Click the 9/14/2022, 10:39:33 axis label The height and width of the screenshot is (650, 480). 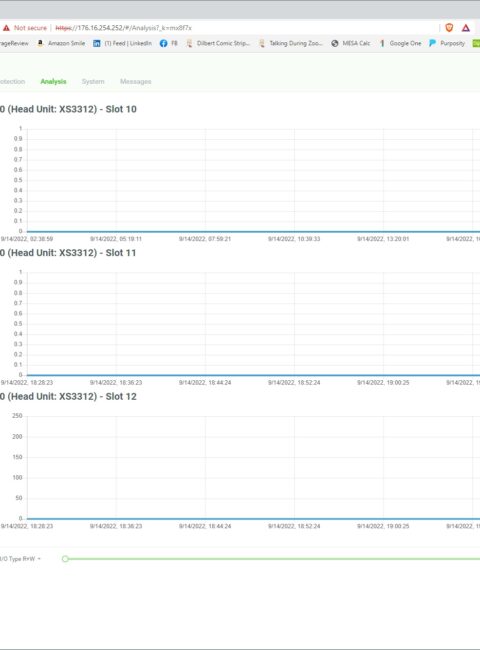(294, 239)
